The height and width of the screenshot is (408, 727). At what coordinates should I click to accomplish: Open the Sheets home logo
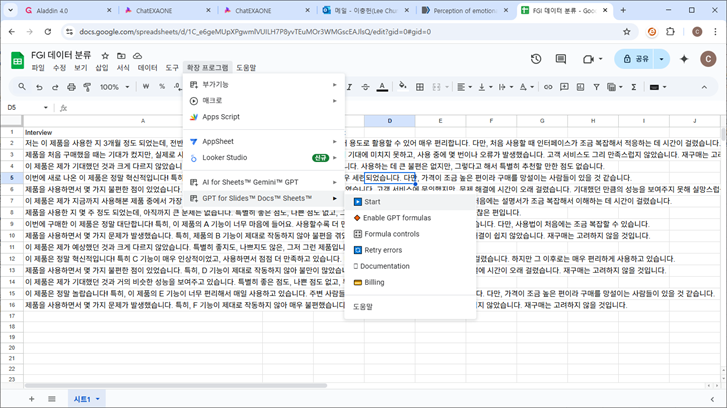click(17, 60)
